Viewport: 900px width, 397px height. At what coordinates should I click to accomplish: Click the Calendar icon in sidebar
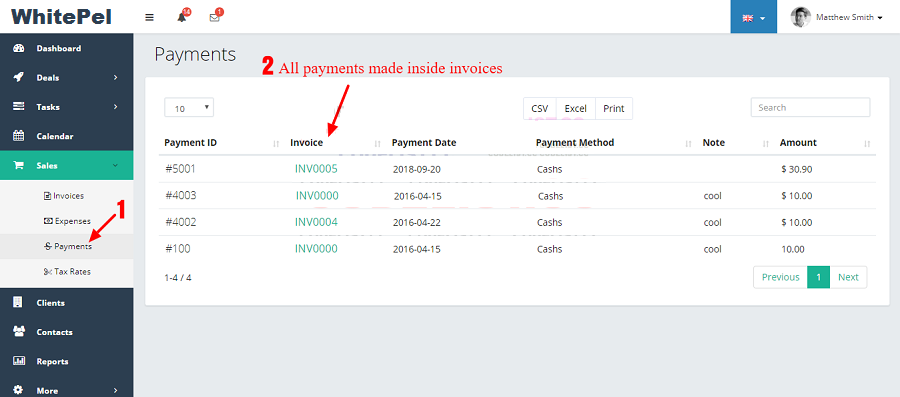tap(18, 136)
